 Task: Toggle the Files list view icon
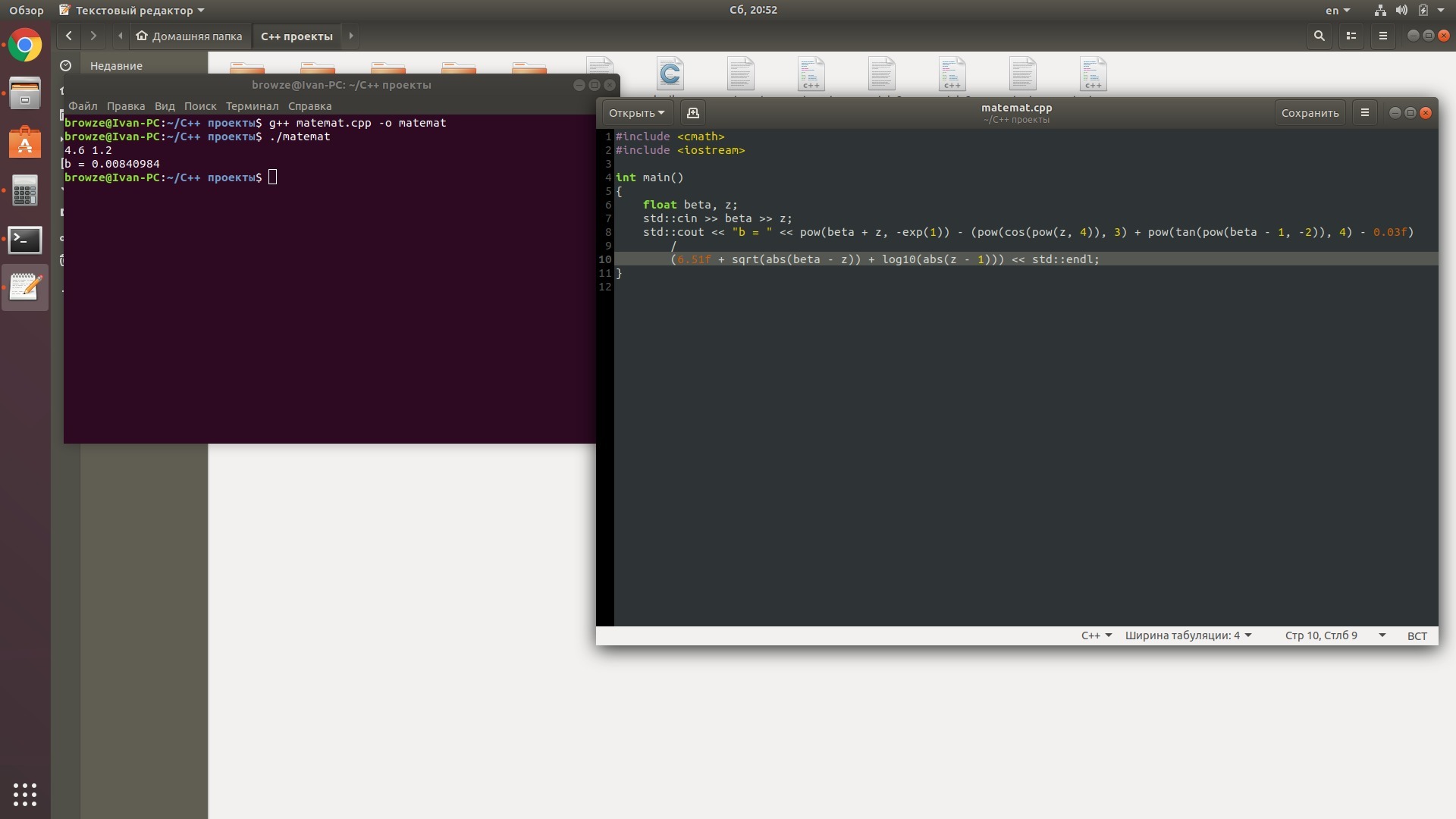pyautogui.click(x=1351, y=36)
